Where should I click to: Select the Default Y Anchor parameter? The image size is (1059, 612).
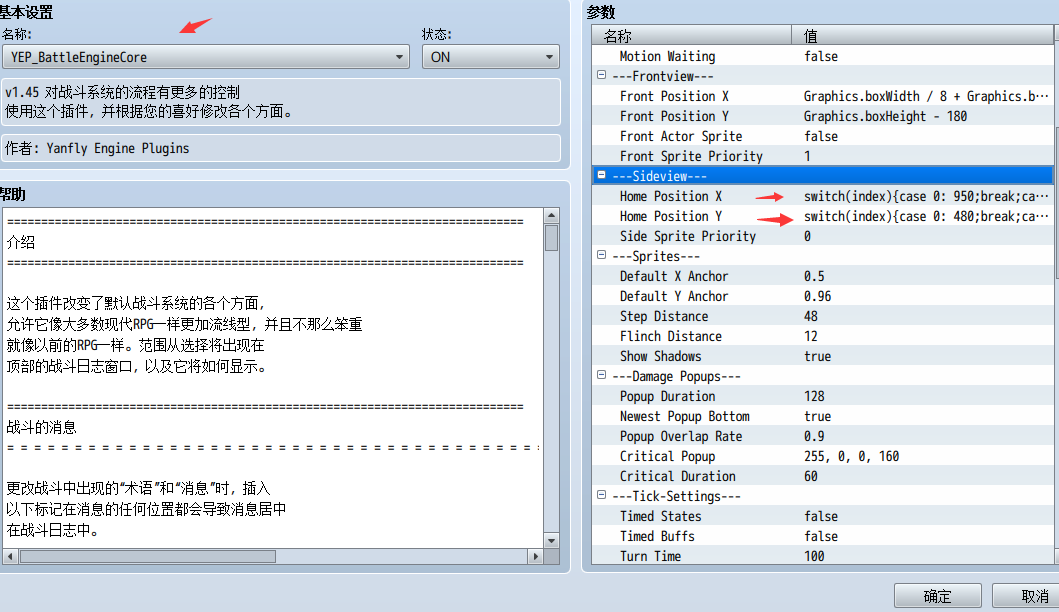pos(823,296)
